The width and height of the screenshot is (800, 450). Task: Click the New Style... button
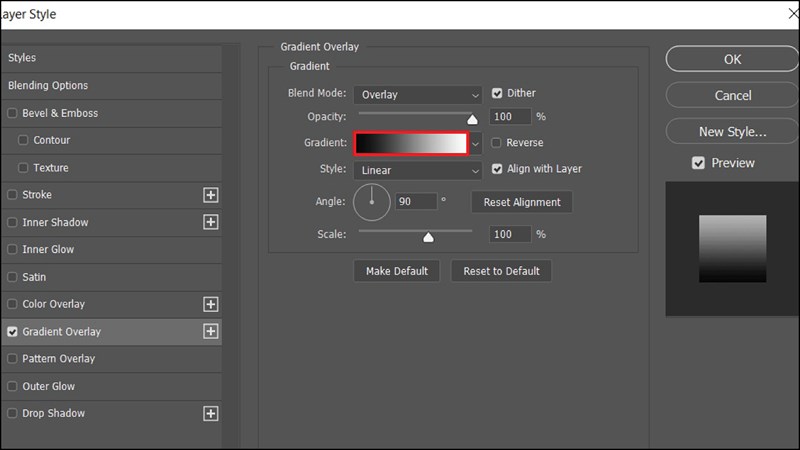coord(732,132)
